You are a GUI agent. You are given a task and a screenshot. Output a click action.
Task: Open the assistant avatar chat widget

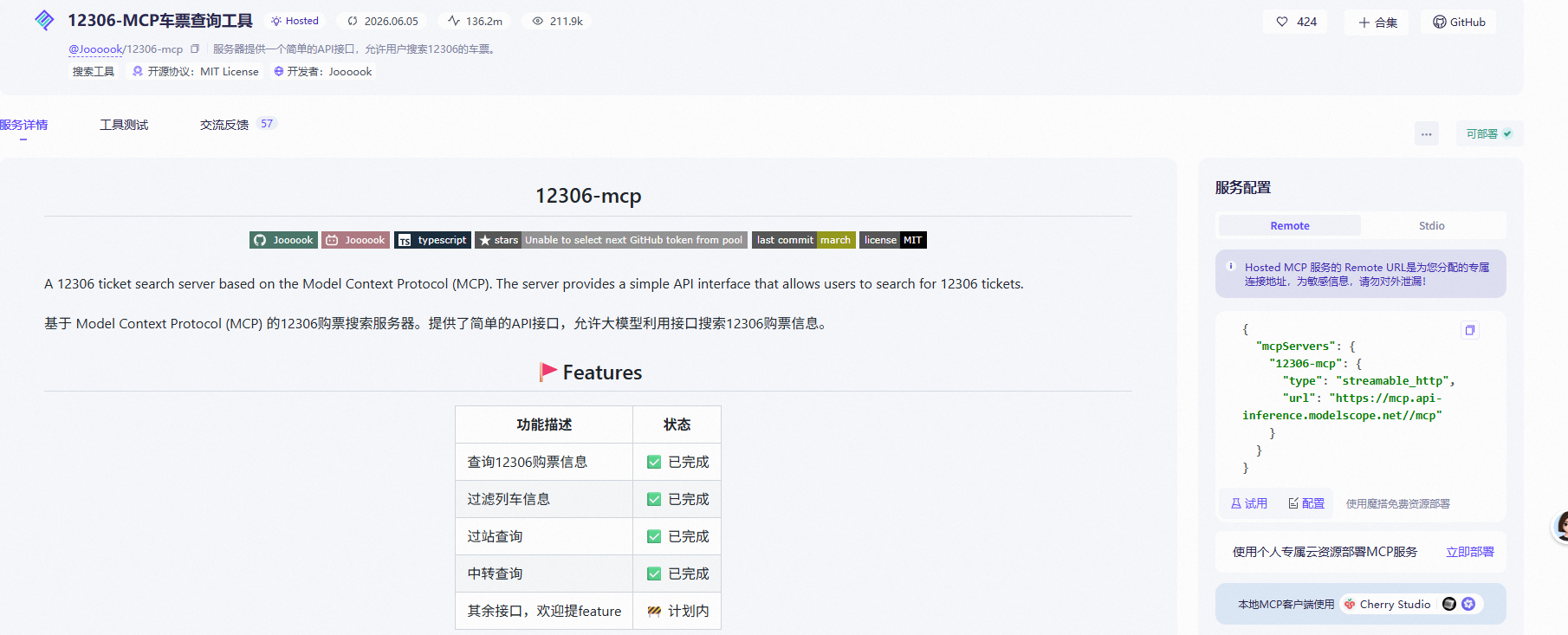1560,527
